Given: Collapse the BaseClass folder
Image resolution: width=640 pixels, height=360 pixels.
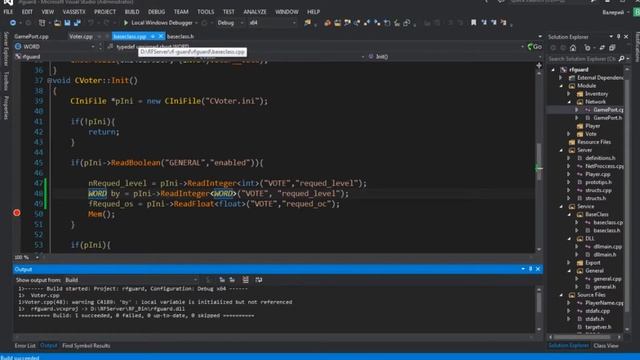Looking at the screenshot, I should coord(569,214).
